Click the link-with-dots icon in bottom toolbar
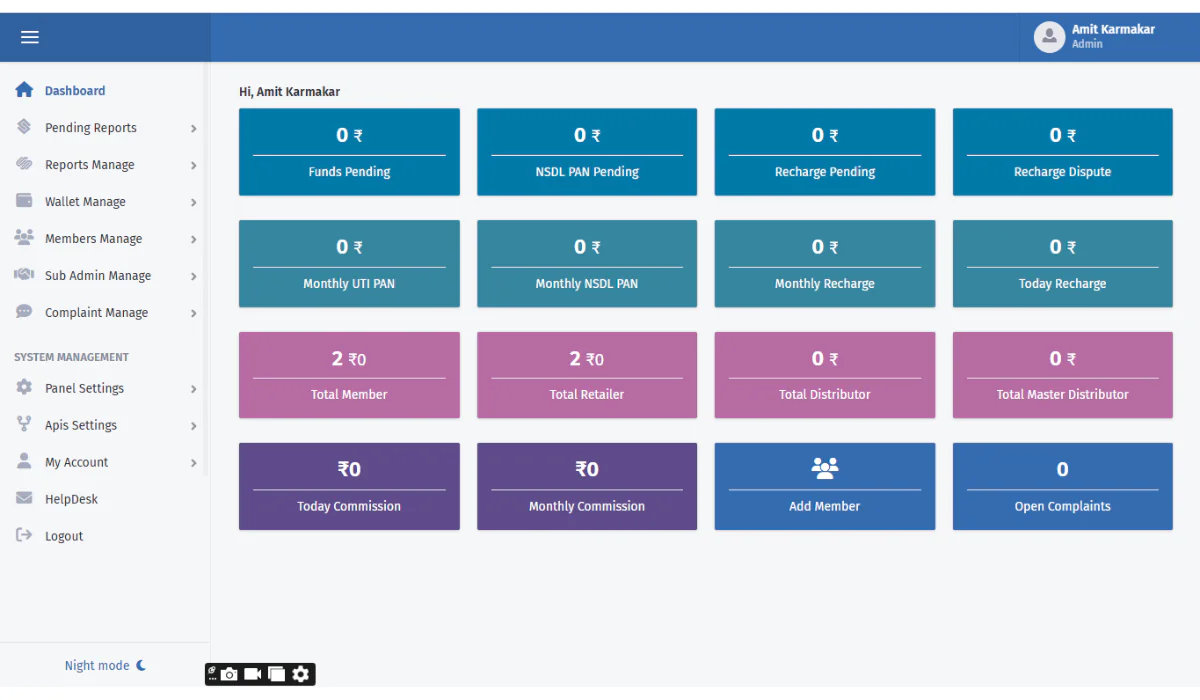 [212, 674]
